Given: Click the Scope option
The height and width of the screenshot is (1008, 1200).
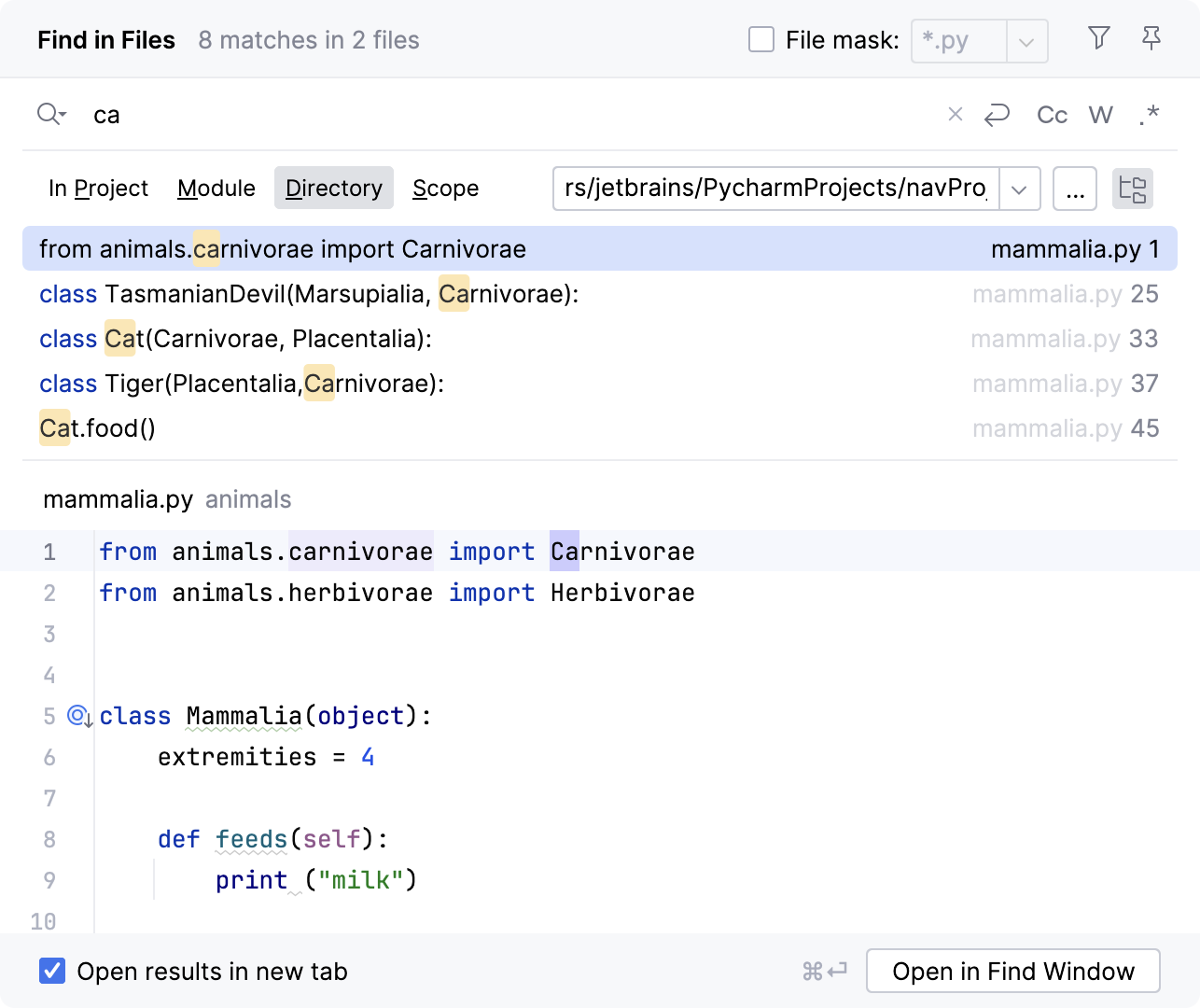Looking at the screenshot, I should 445,188.
